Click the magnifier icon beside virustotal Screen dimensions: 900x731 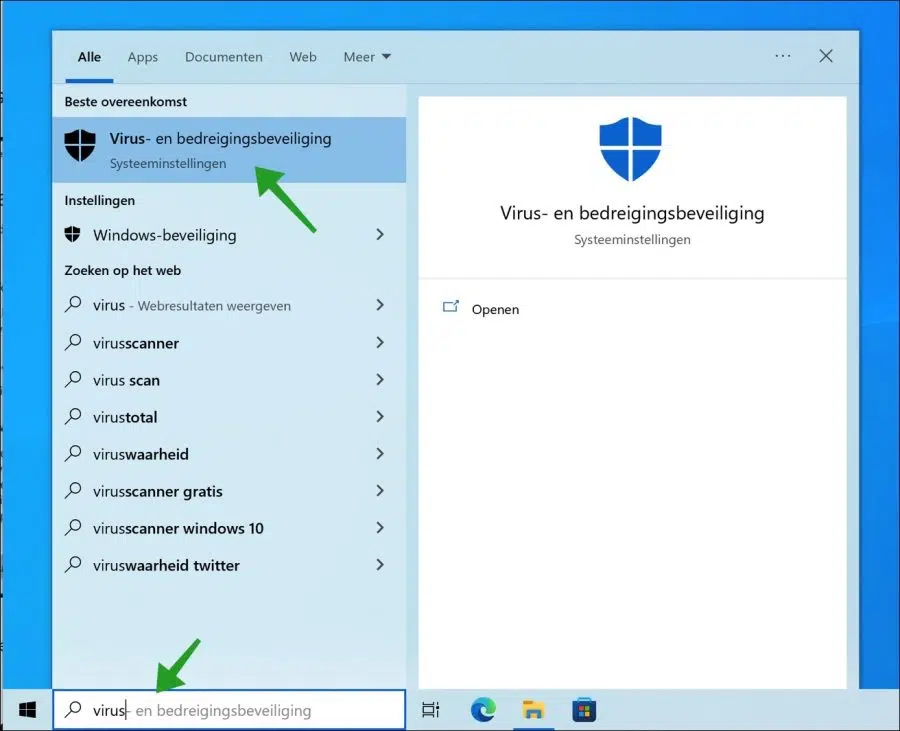click(x=73, y=417)
